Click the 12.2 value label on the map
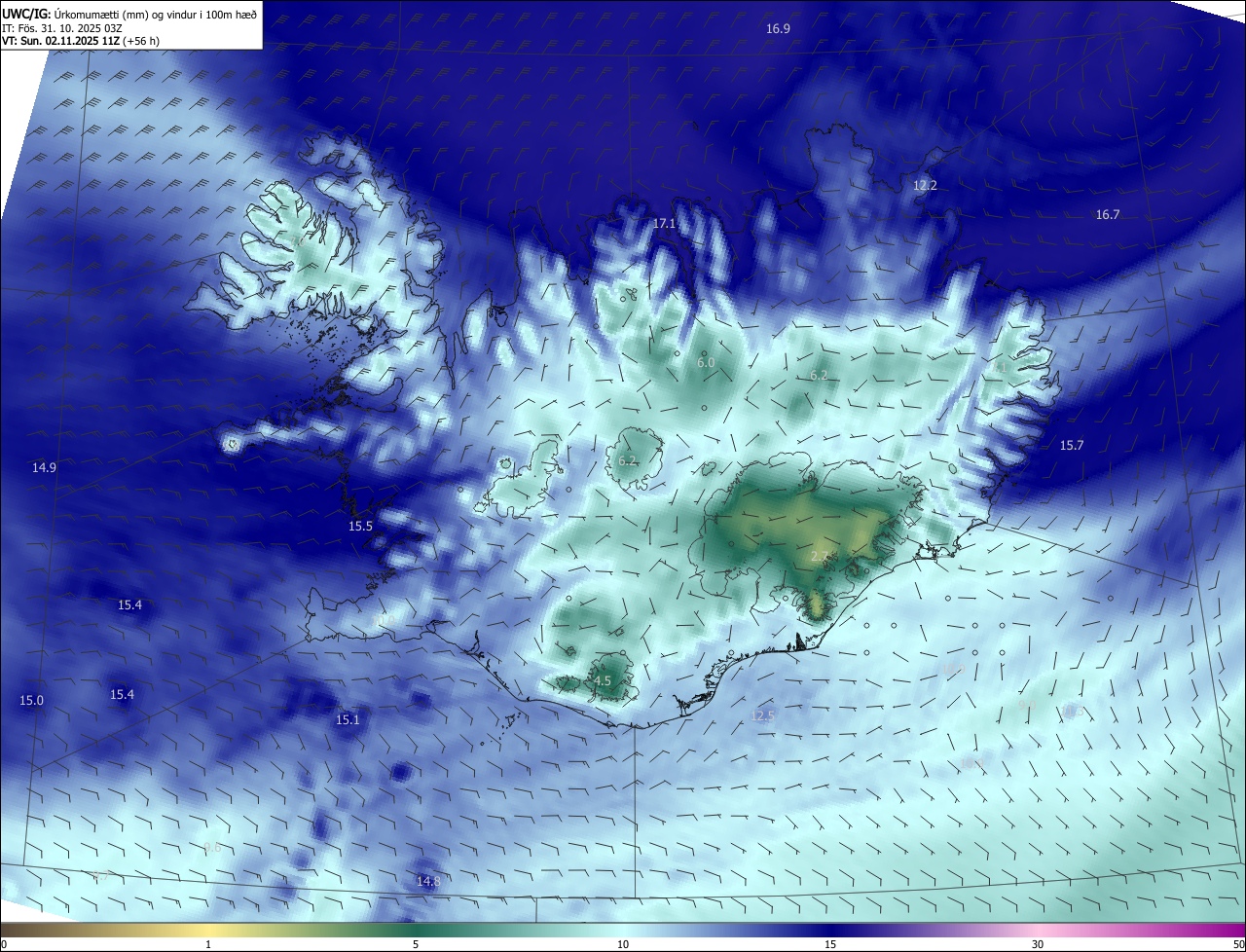 point(925,185)
